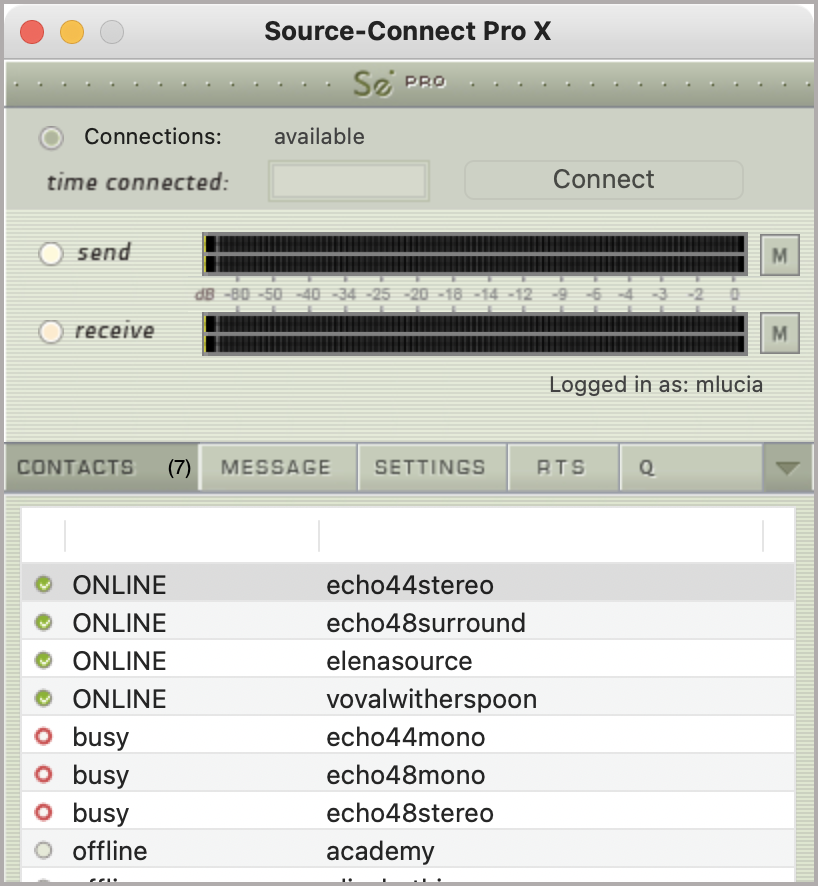Click the send level meter

tap(475, 254)
